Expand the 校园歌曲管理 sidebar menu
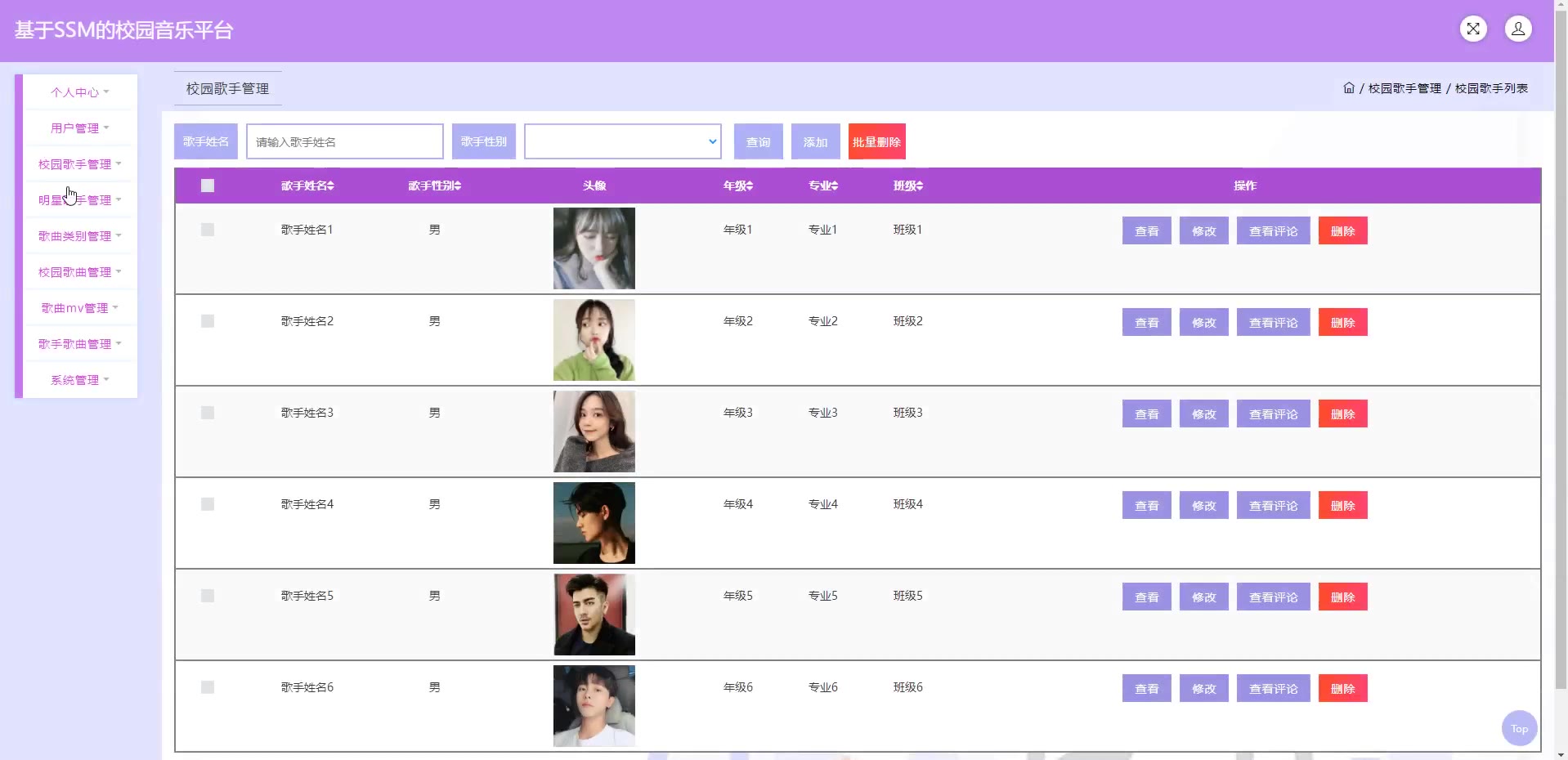The height and width of the screenshot is (760, 1568). tap(79, 272)
